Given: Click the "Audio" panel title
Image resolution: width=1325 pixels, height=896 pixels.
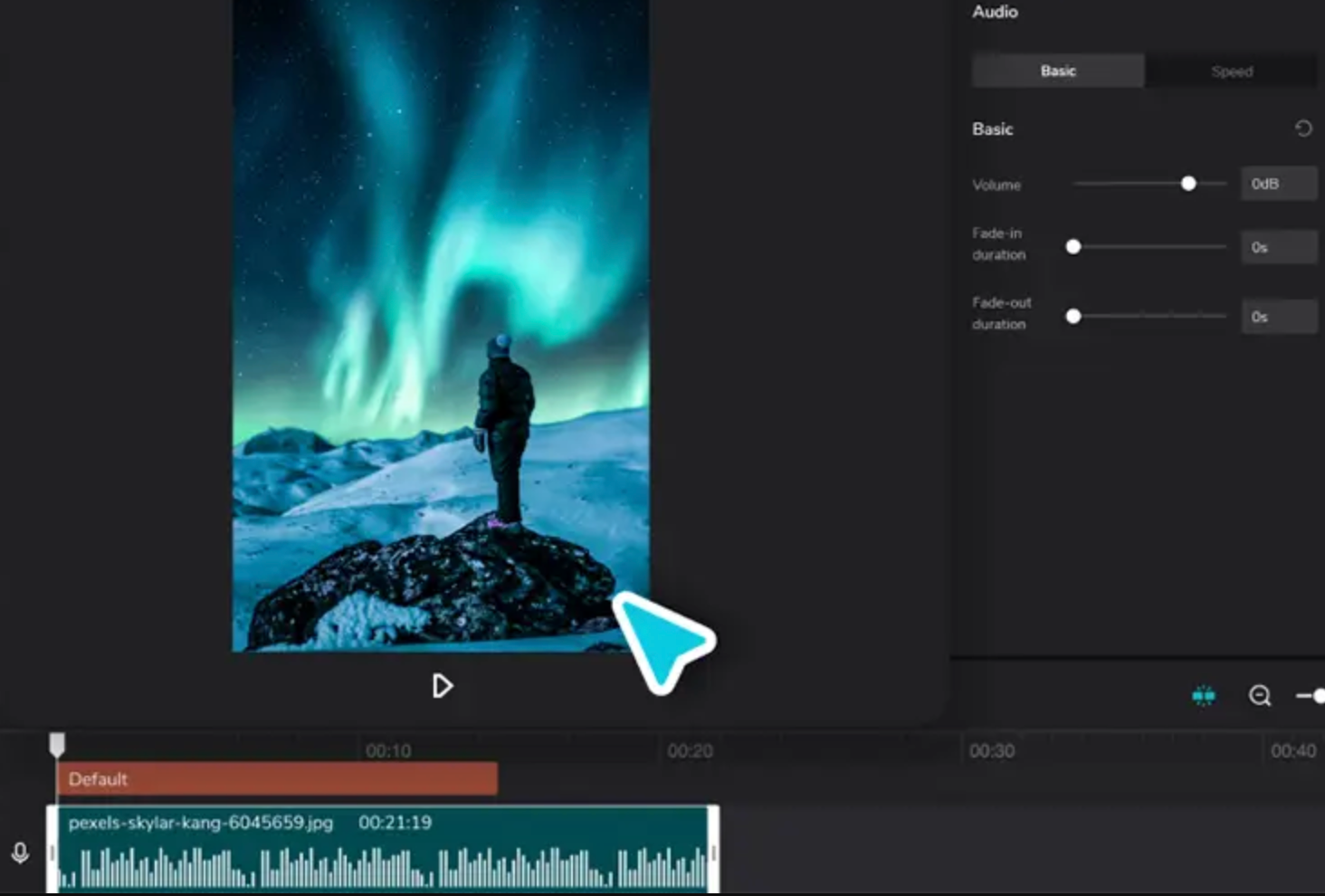Looking at the screenshot, I should pos(995,12).
